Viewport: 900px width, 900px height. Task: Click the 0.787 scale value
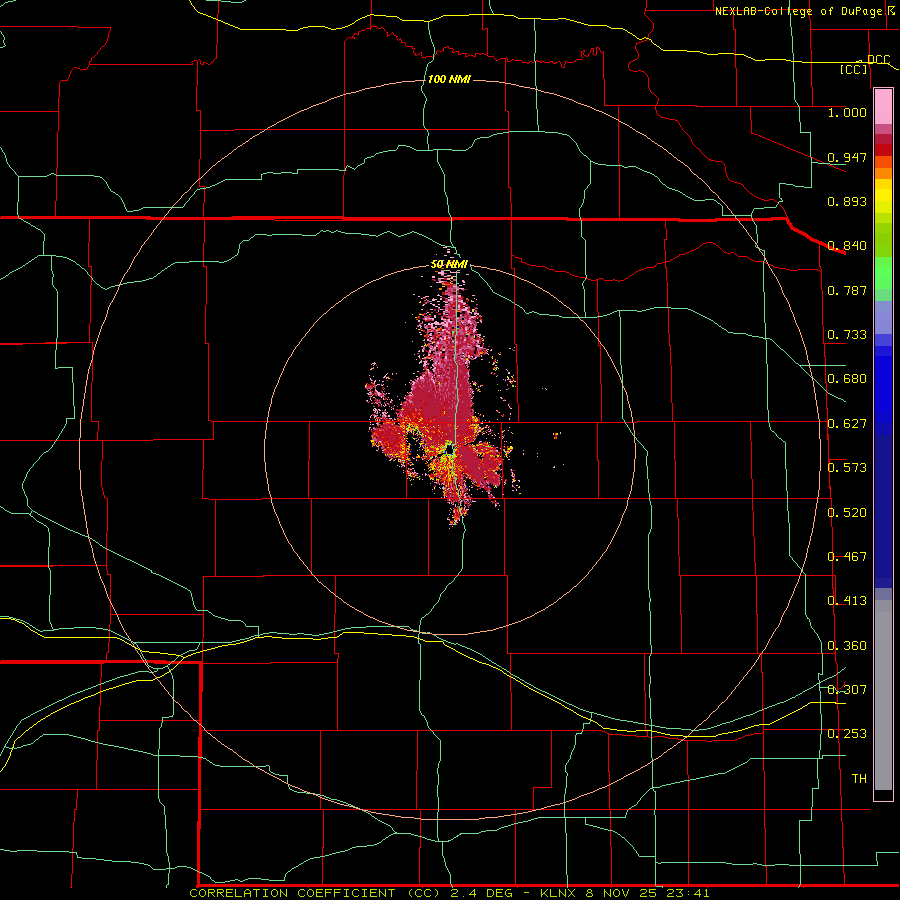(x=847, y=290)
